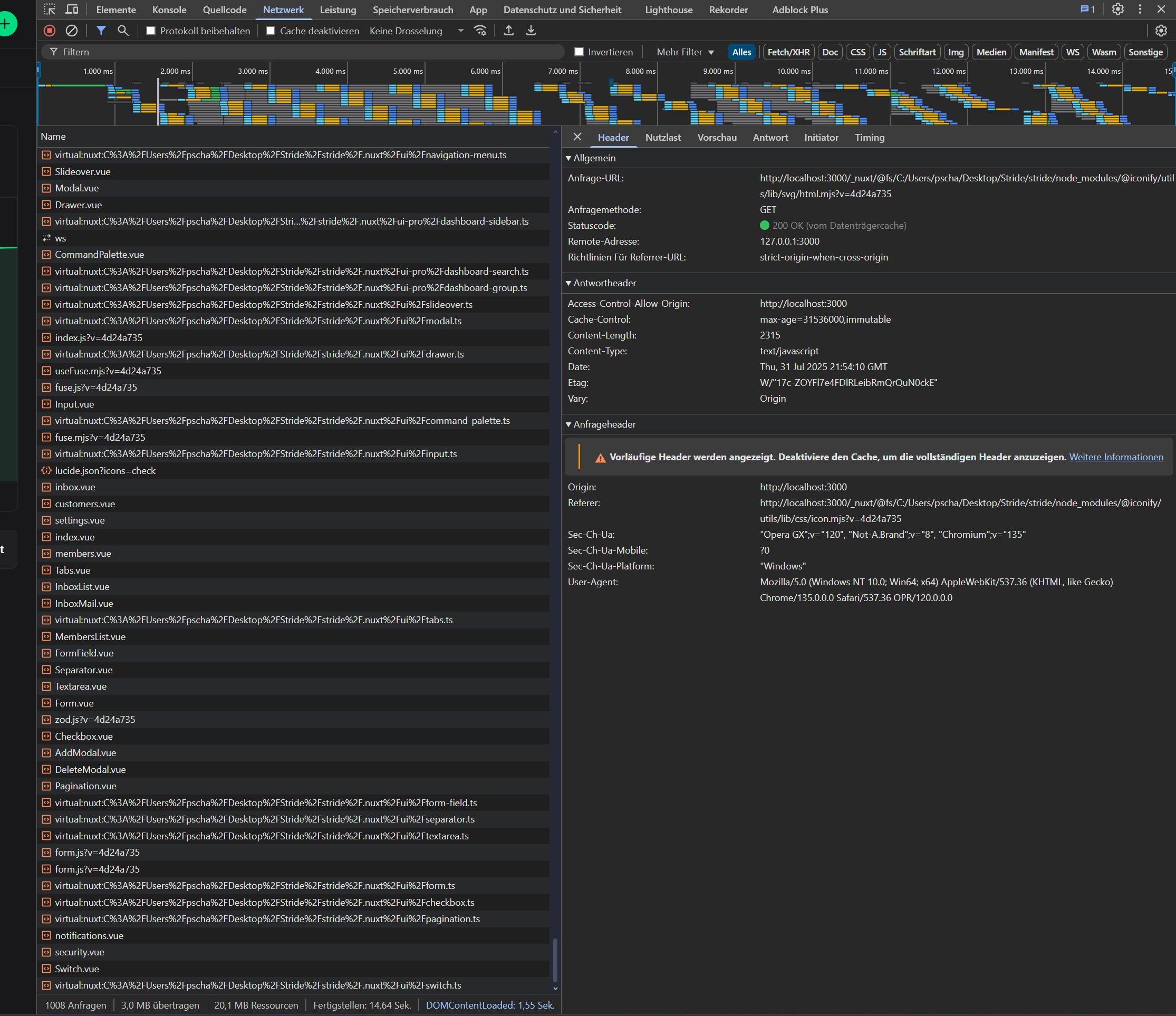1176x1016 pixels.
Task: Open the Quellcode tab
Action: pos(225,9)
